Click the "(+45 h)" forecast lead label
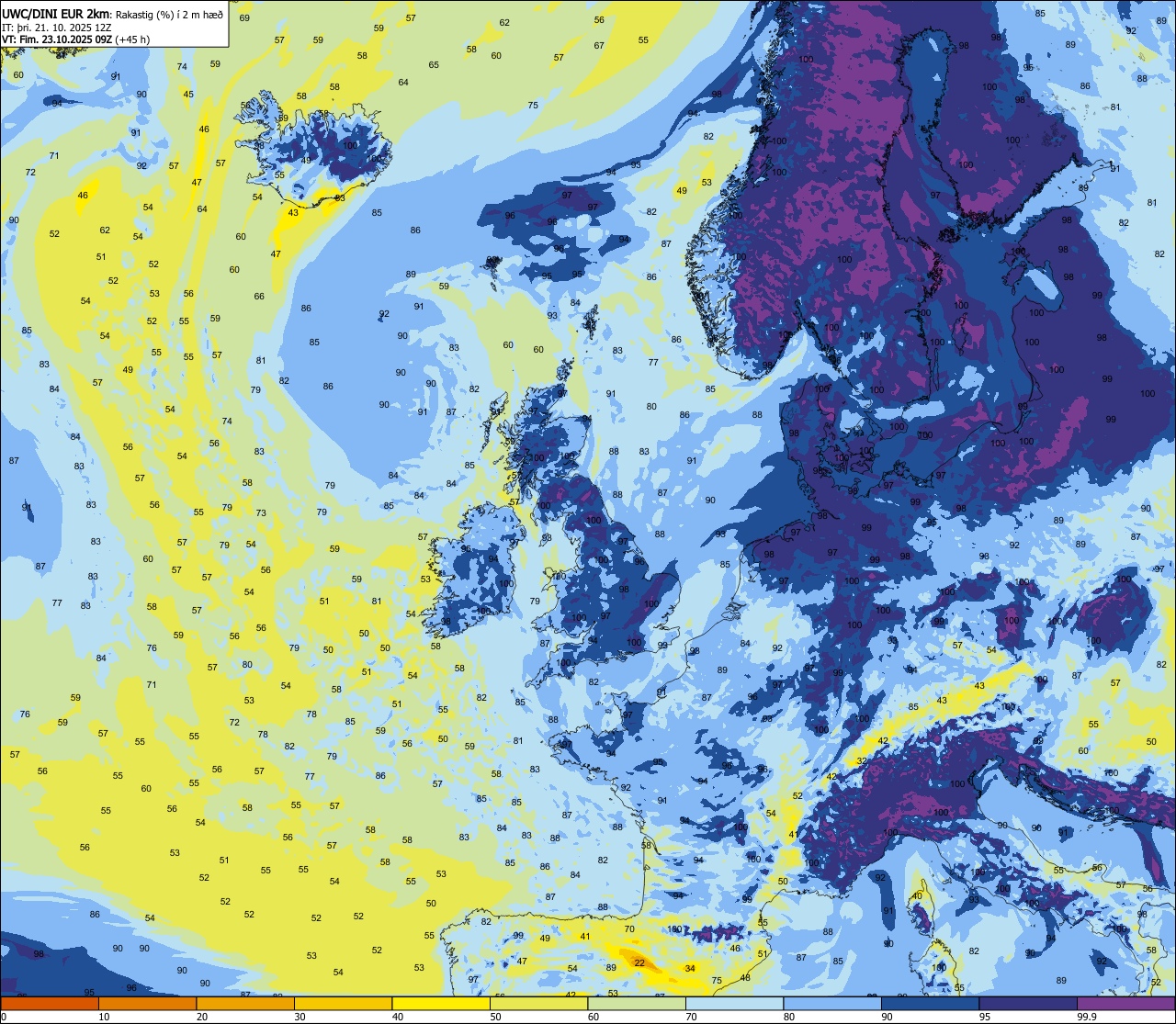The height and width of the screenshot is (1024, 1176). click(x=130, y=39)
